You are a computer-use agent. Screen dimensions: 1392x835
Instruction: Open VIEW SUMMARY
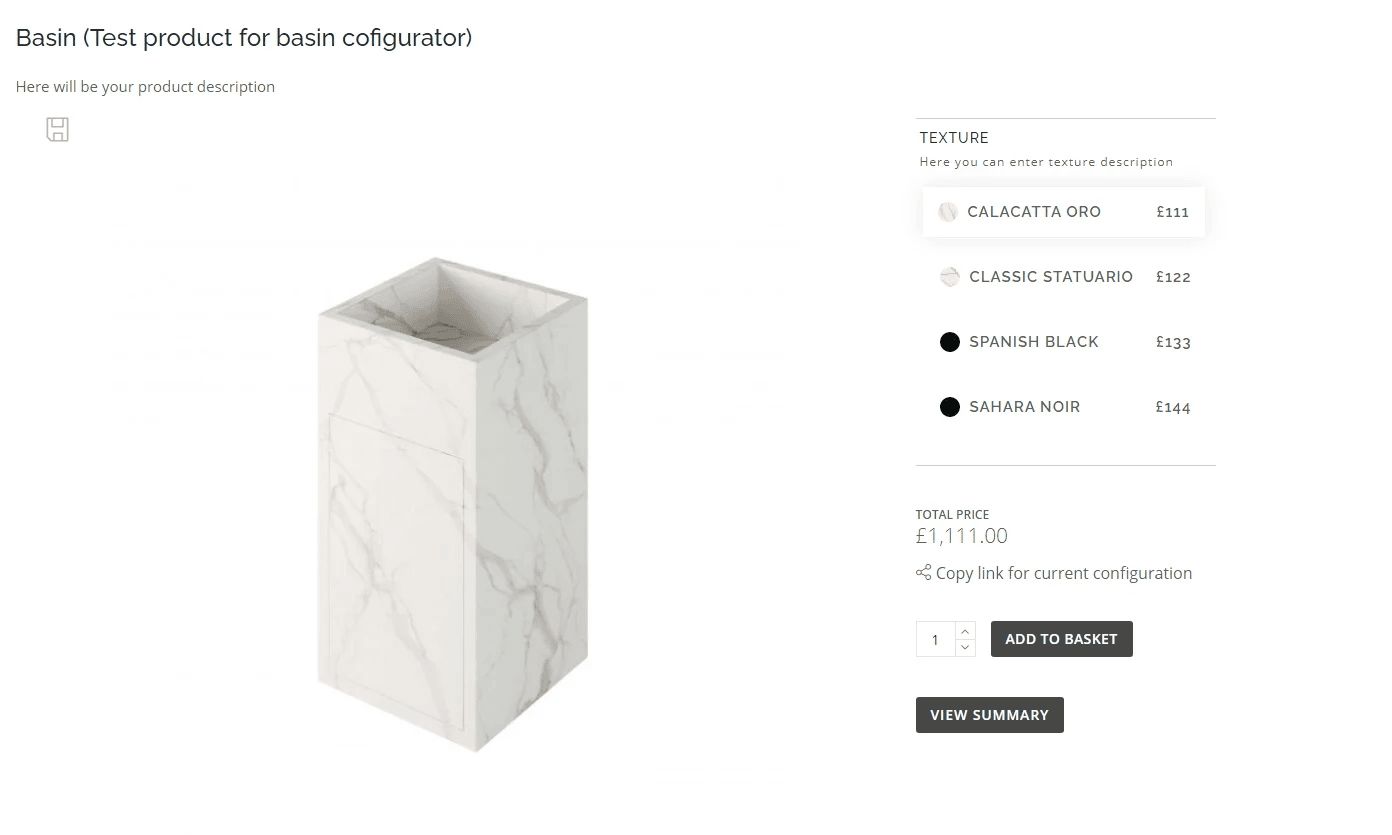coord(989,714)
